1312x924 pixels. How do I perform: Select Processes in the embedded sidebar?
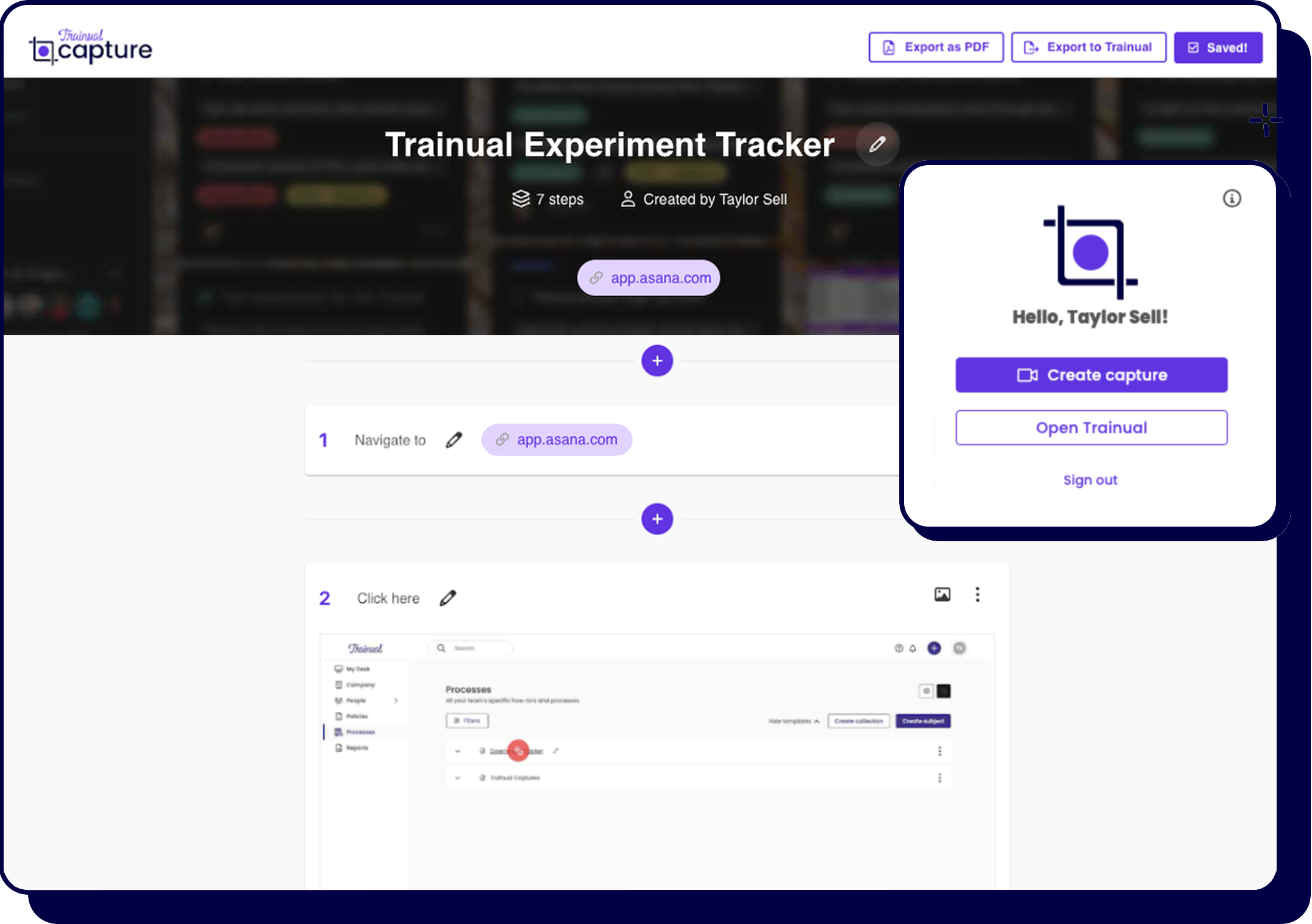(x=361, y=732)
